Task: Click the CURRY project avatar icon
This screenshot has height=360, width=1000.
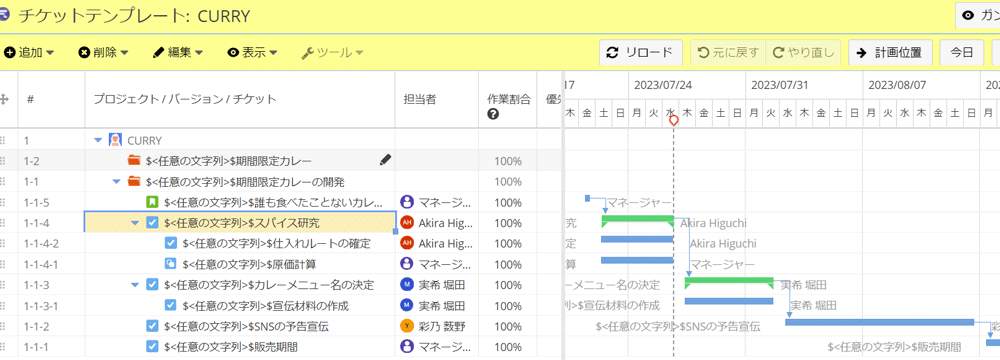Action: [115, 140]
